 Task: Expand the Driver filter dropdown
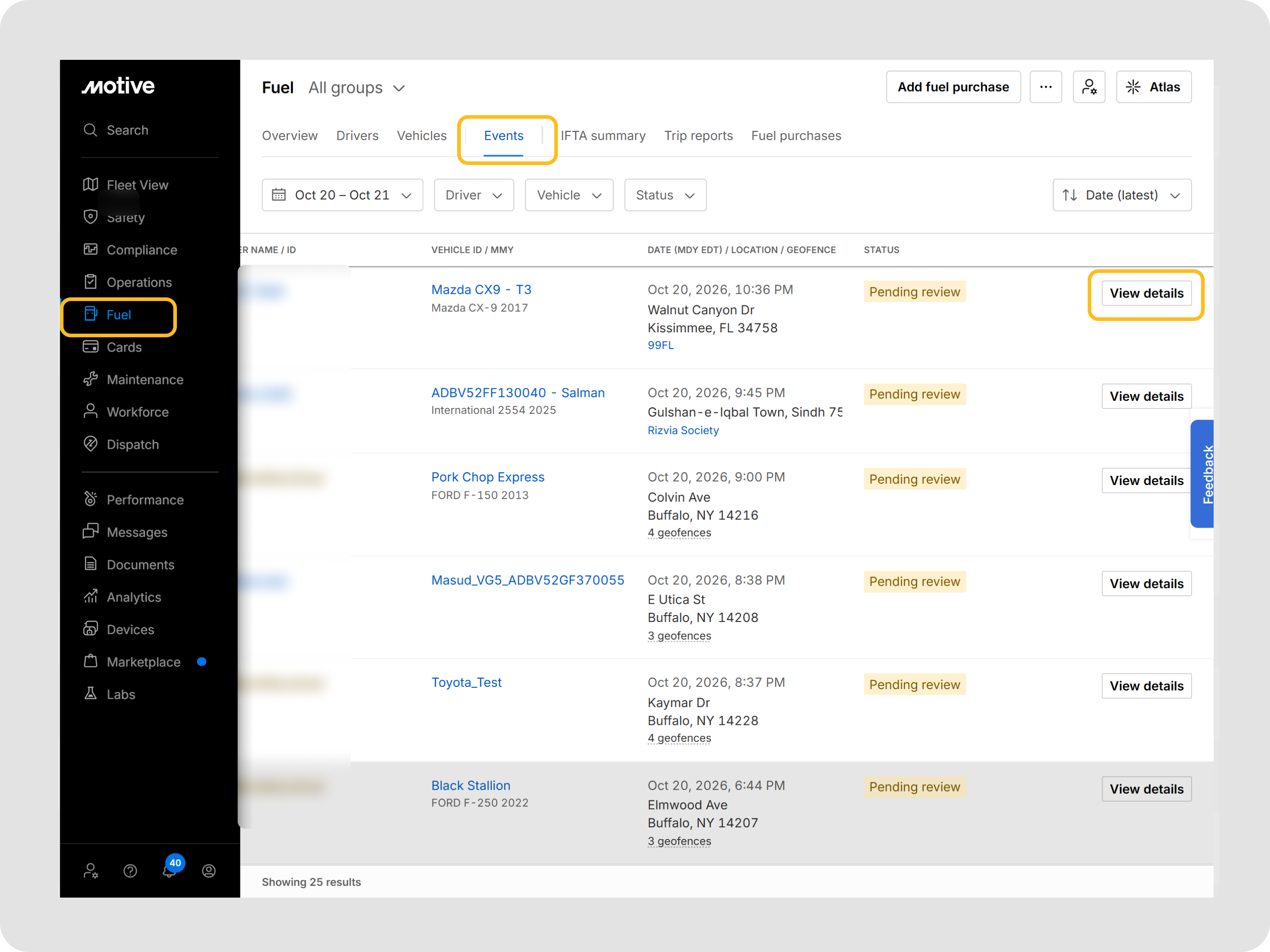click(474, 195)
